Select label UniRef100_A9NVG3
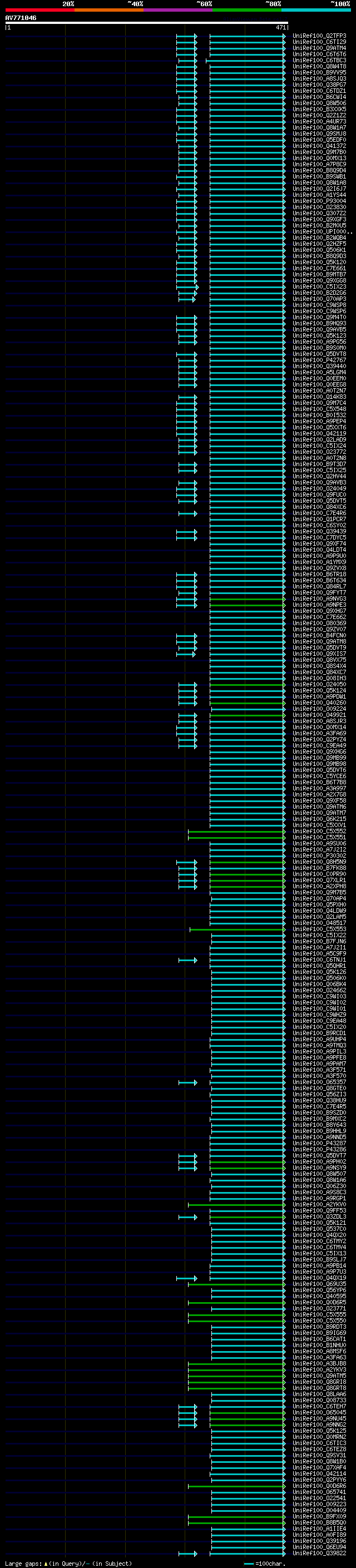This screenshot has width=356, height=1568. 319,599
